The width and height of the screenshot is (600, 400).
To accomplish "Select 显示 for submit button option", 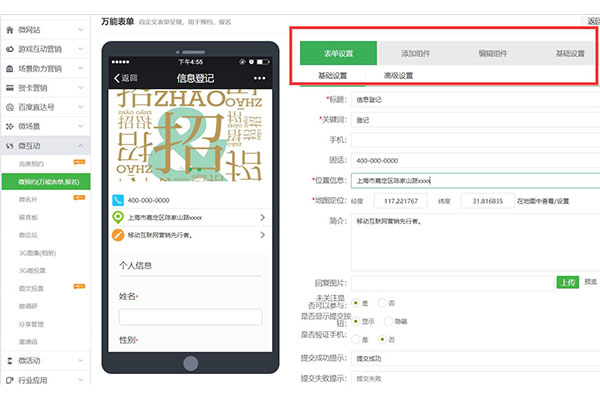I will pos(355,321).
